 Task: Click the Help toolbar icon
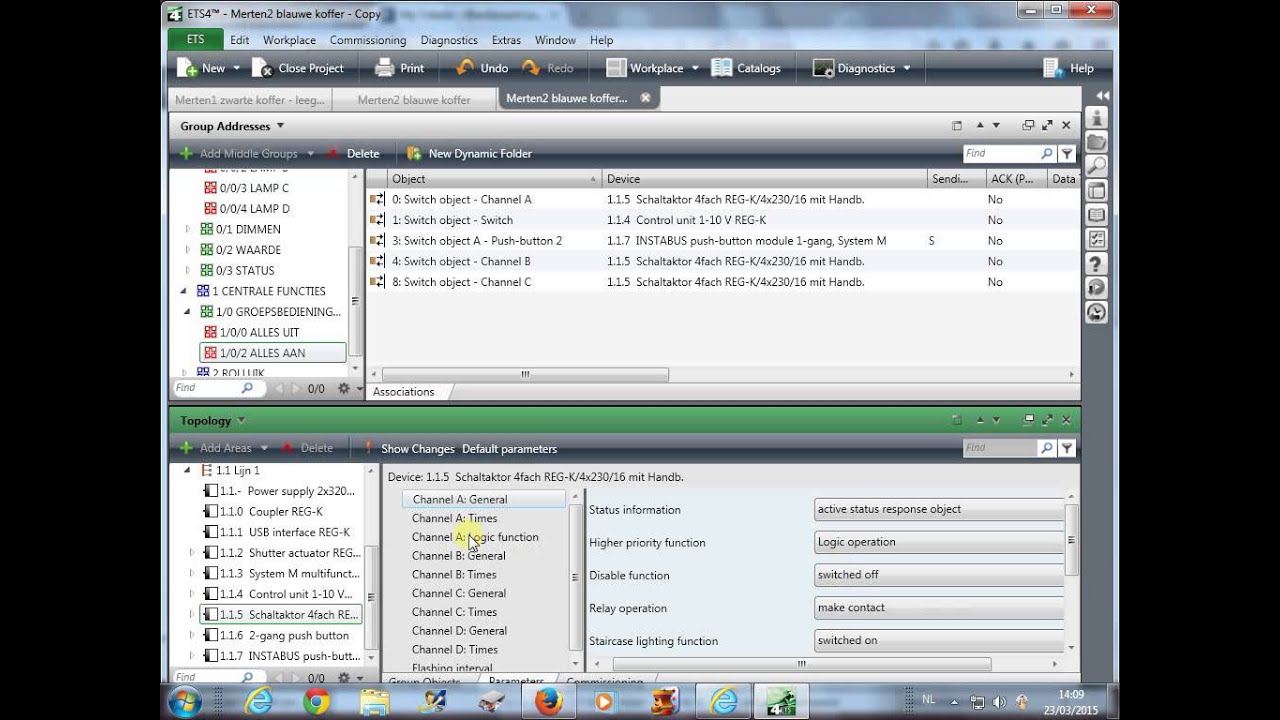tap(1068, 68)
